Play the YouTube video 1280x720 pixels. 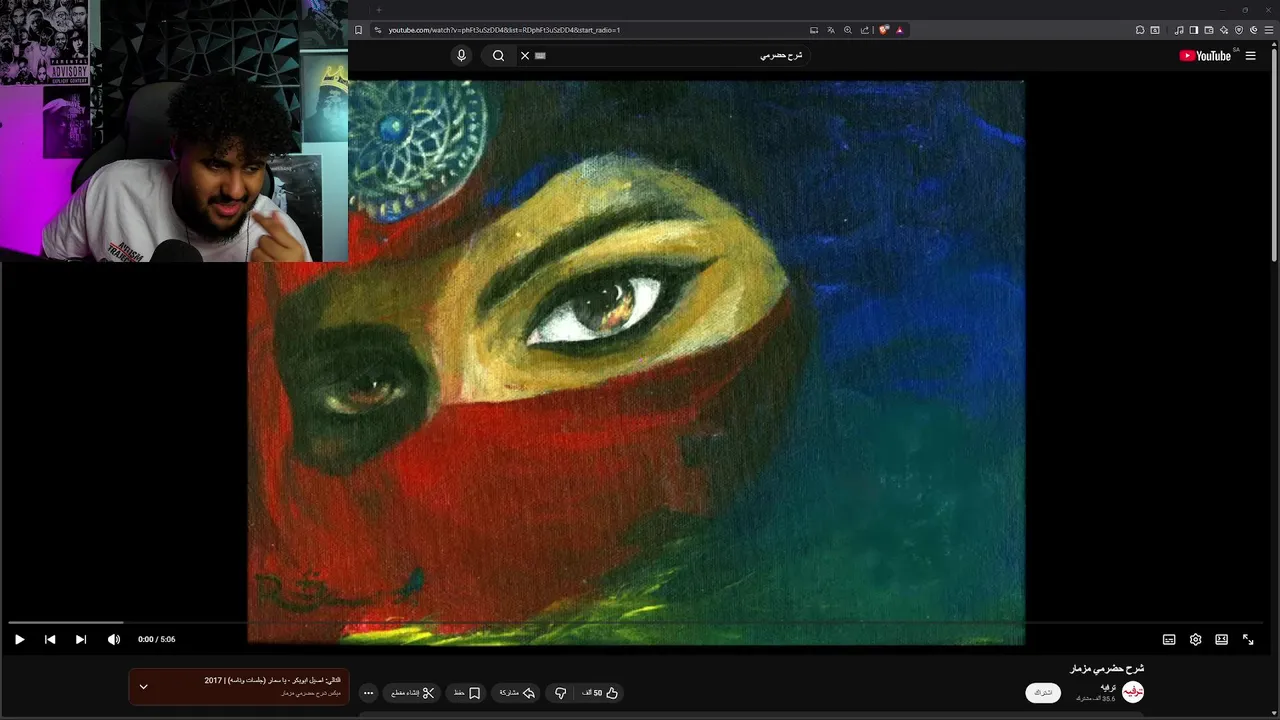pos(19,639)
